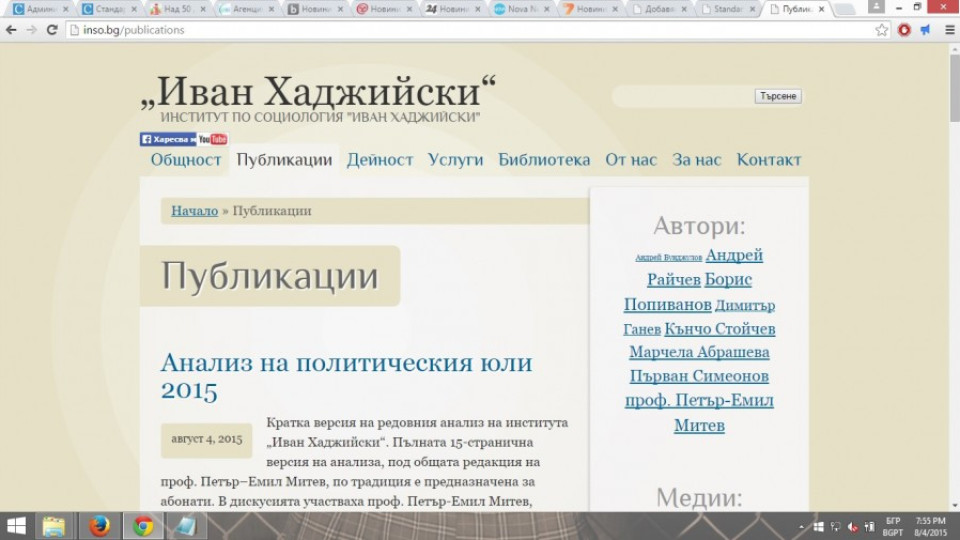Image resolution: width=960 pixels, height=540 pixels.
Task: Close the active 'Публик' tab
Action: (x=822, y=9)
